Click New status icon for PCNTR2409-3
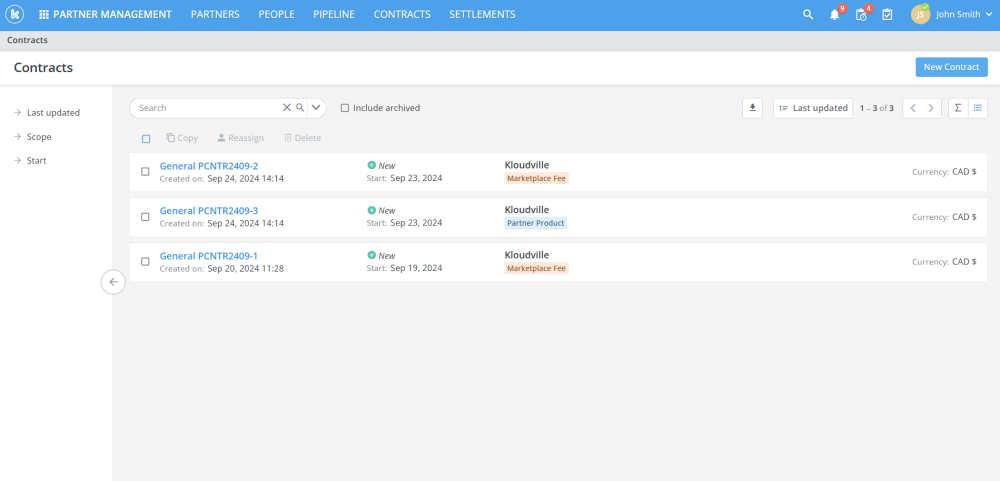The image size is (1000, 481). pos(372,210)
